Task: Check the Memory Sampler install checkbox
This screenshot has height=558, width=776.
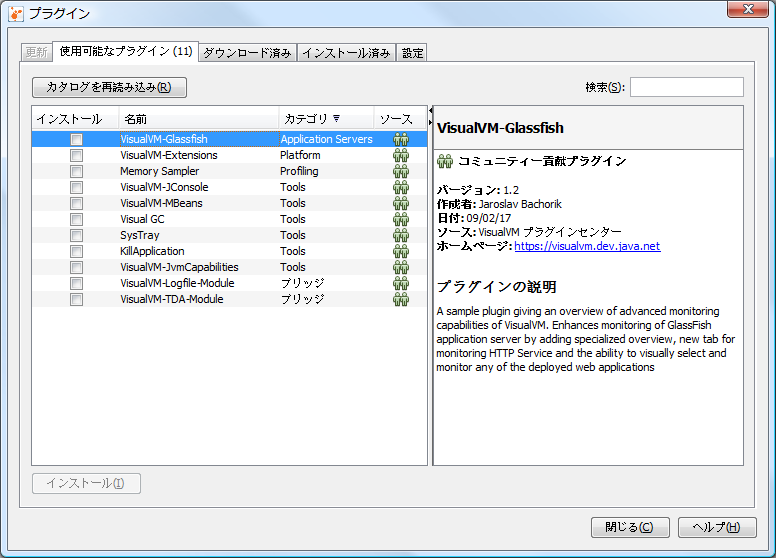Action: pyautogui.click(x=76, y=171)
